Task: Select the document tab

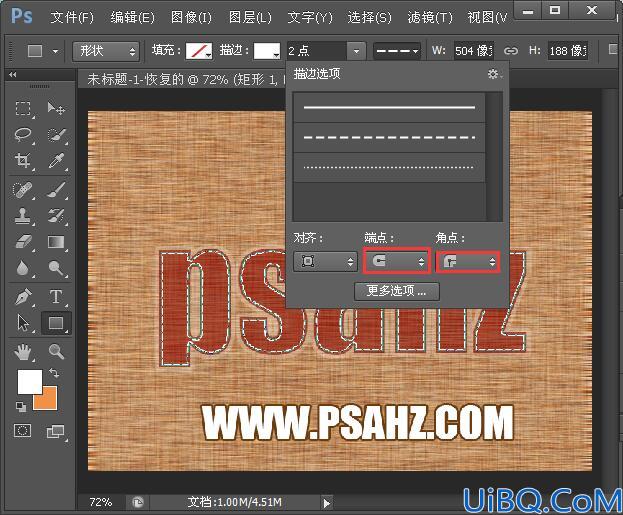Action: click(x=183, y=79)
